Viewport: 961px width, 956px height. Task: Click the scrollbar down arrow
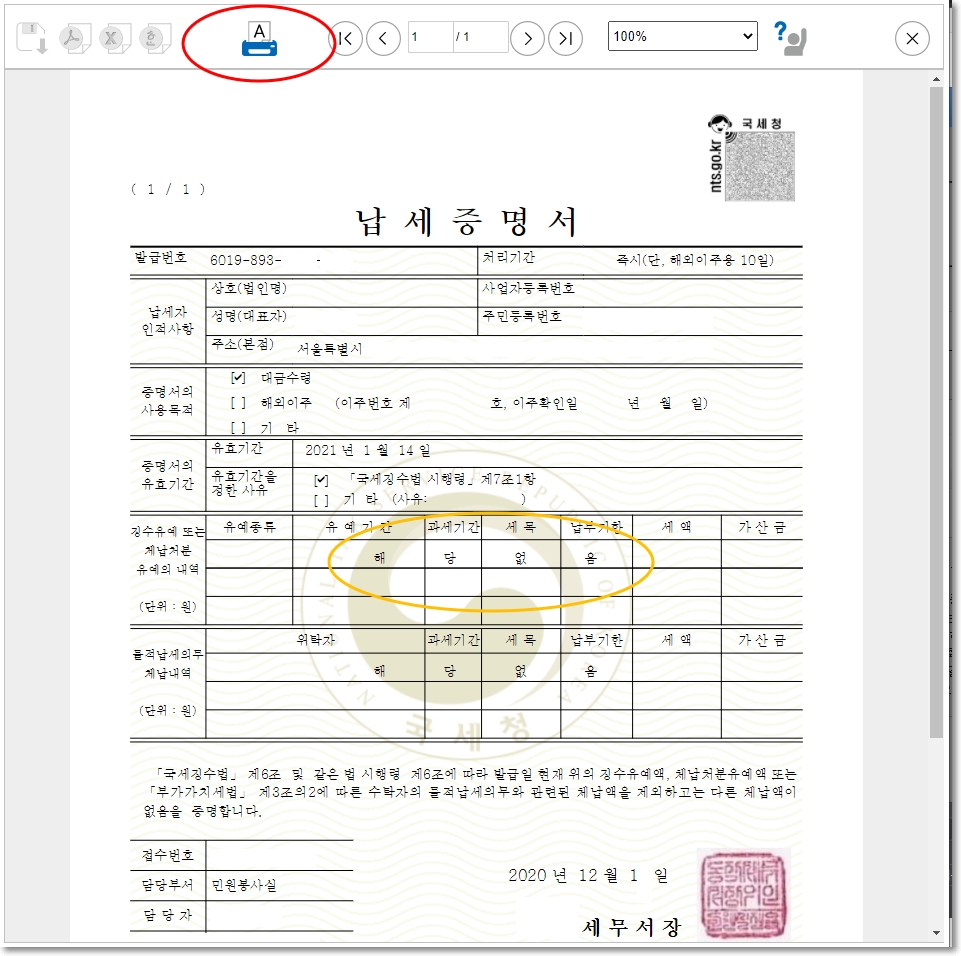coord(936,933)
